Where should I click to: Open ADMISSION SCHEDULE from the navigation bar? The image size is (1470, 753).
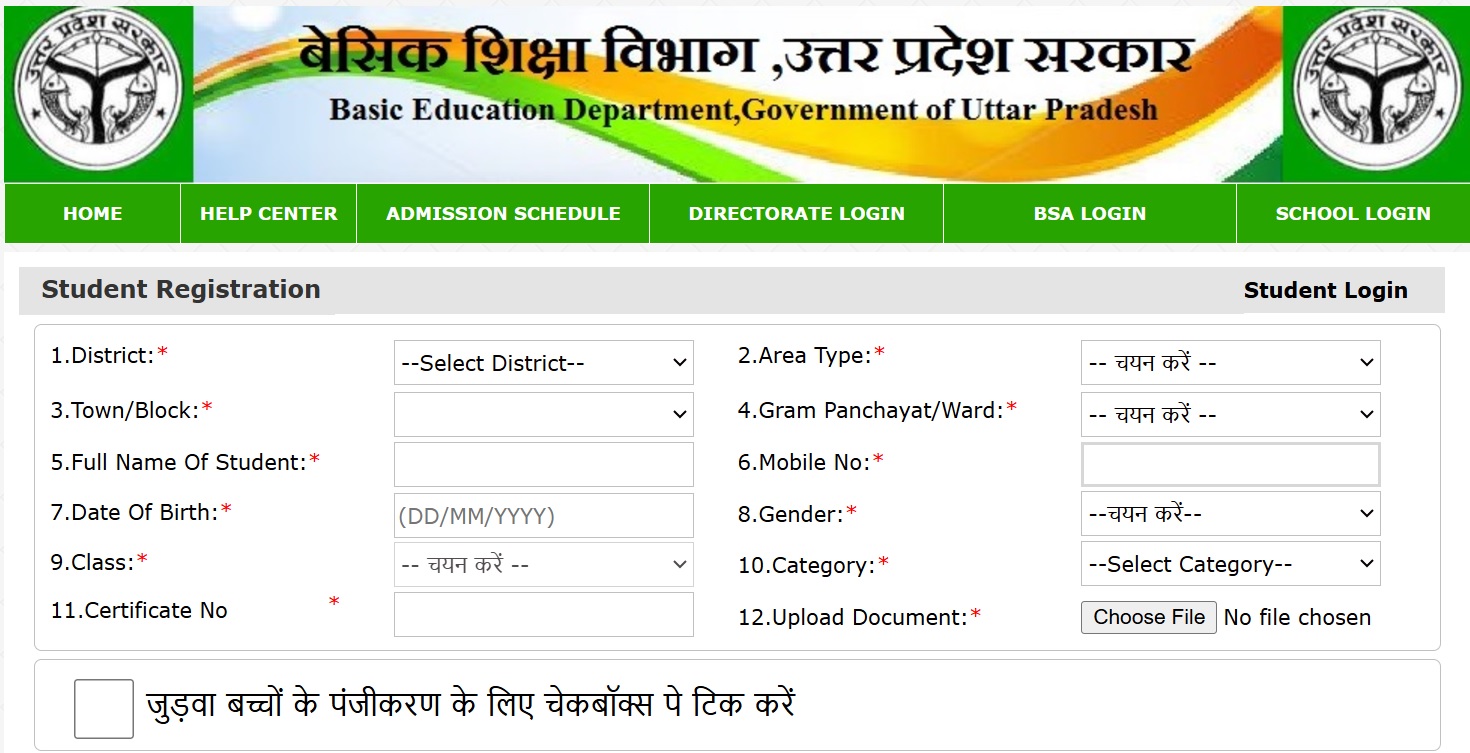point(503,213)
